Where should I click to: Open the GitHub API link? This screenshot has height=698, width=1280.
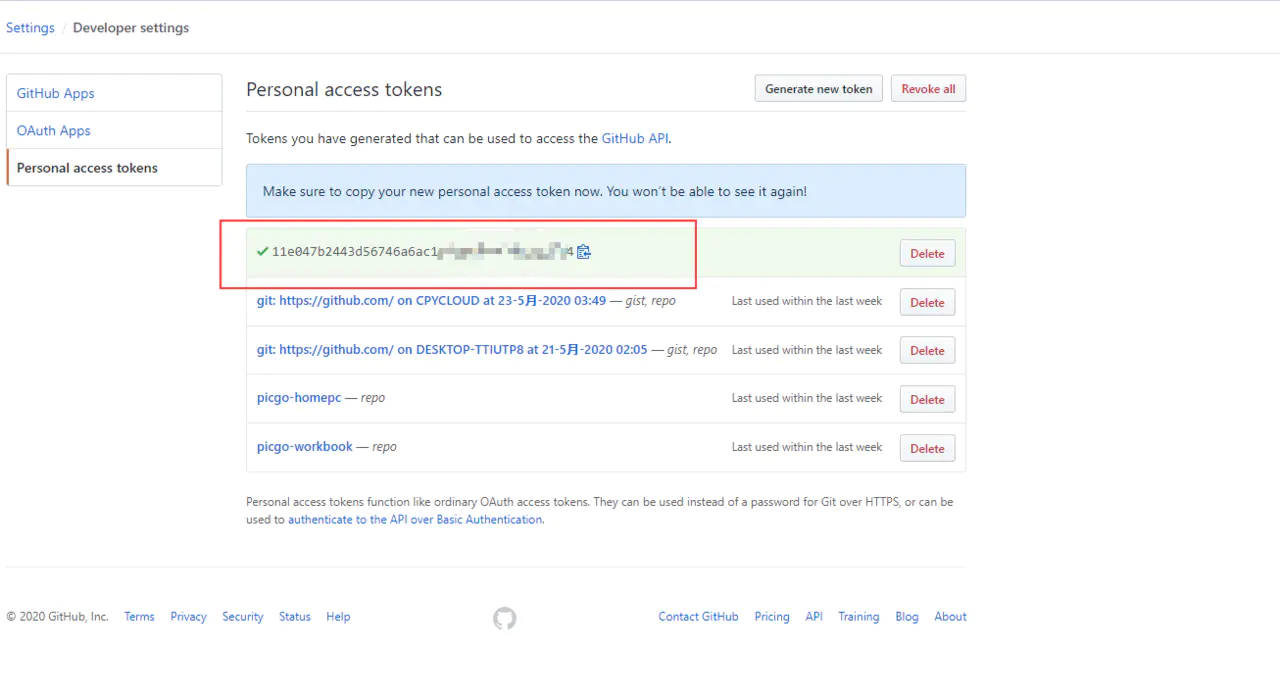pos(634,139)
